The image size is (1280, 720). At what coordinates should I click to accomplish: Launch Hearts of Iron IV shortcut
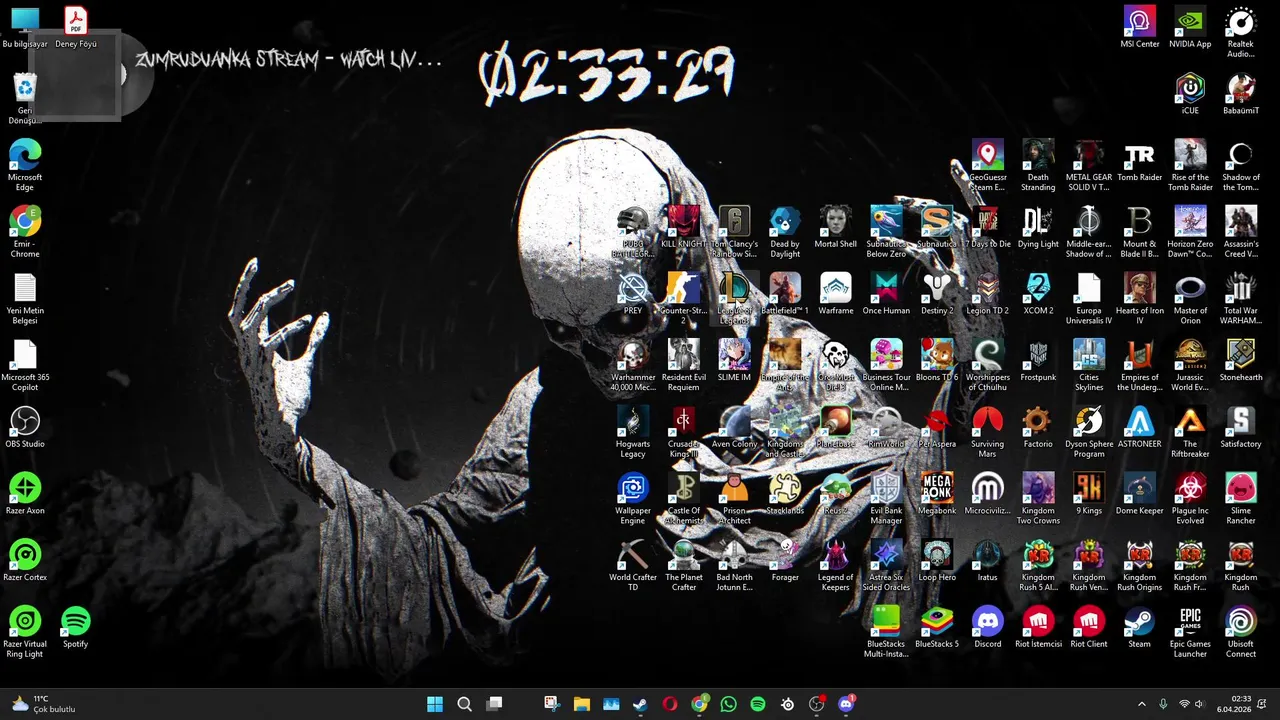click(x=1139, y=299)
